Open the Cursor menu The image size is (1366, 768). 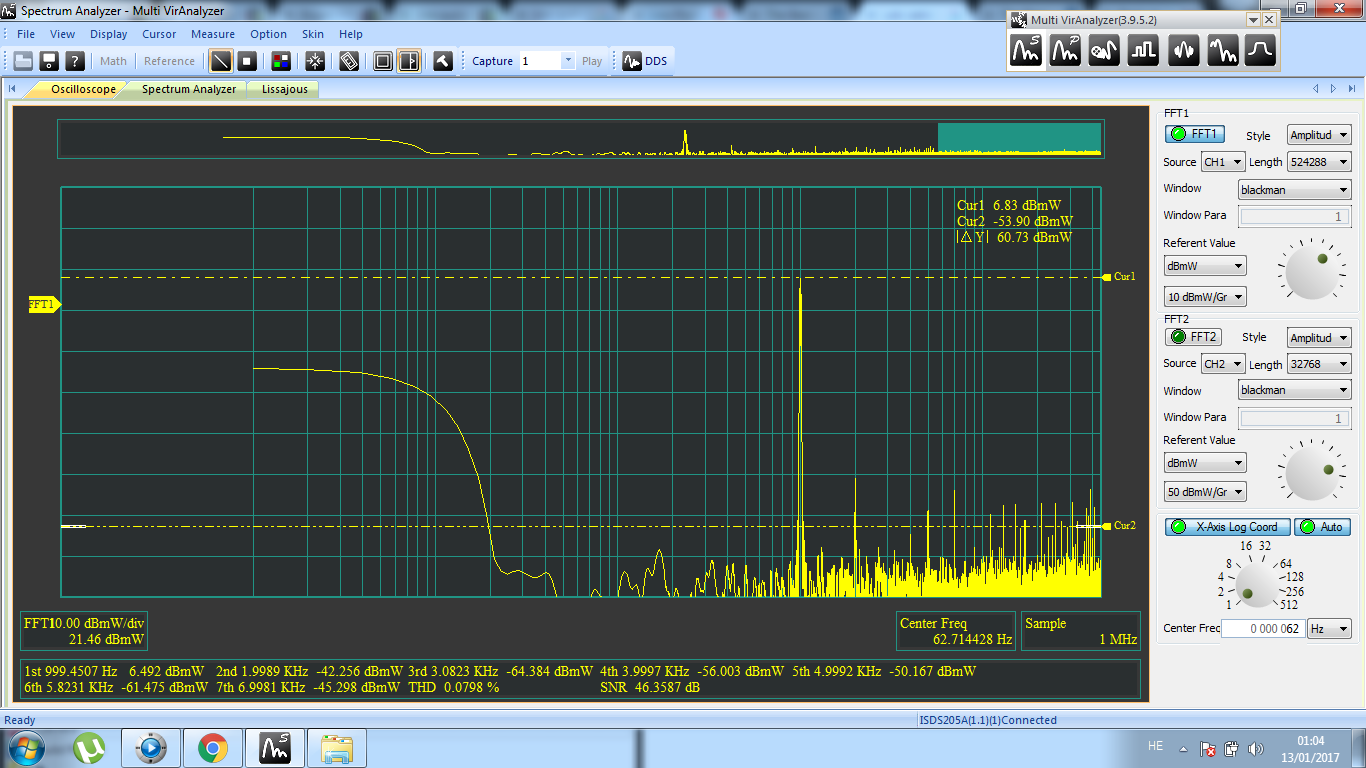(159, 34)
